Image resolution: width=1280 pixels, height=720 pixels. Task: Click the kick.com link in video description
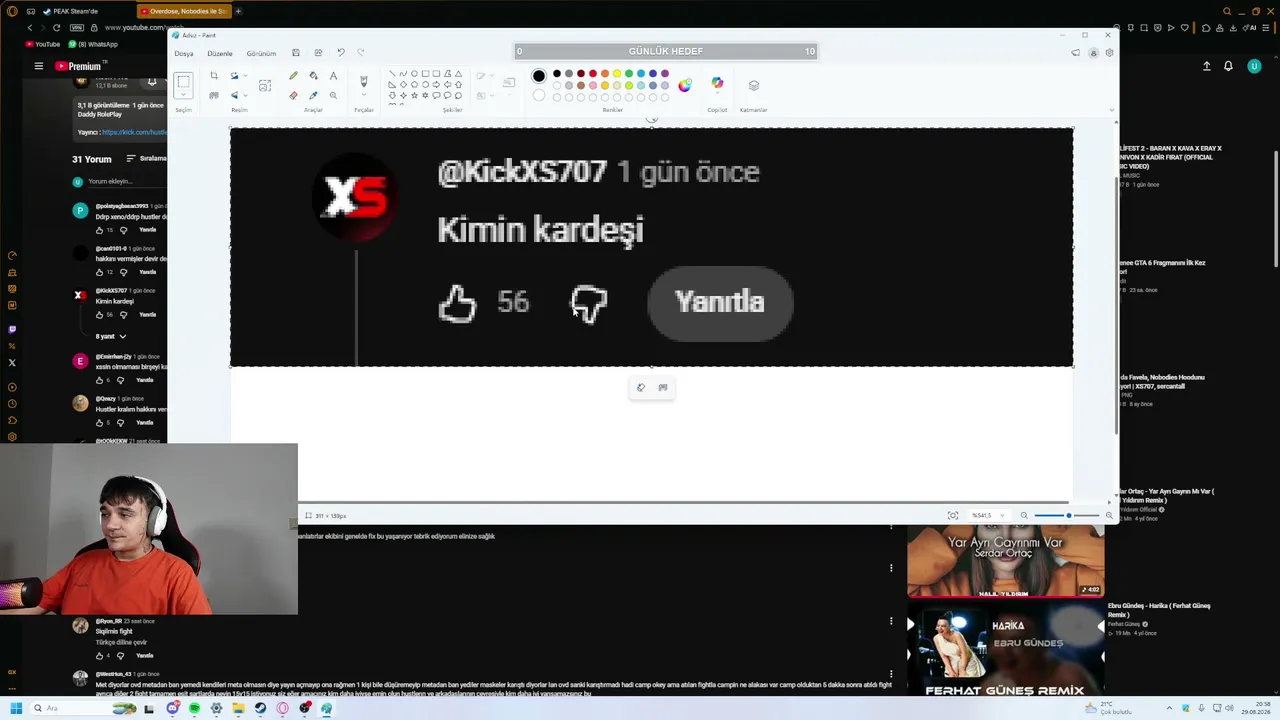135,132
